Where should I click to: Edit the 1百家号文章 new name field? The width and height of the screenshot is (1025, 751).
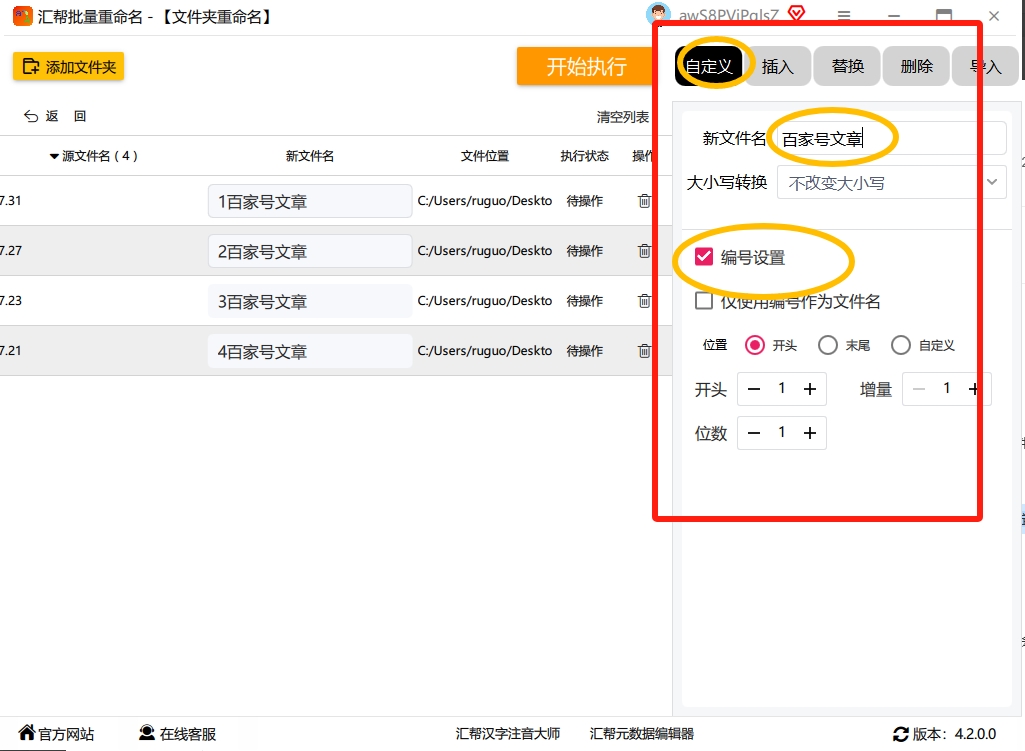(310, 201)
